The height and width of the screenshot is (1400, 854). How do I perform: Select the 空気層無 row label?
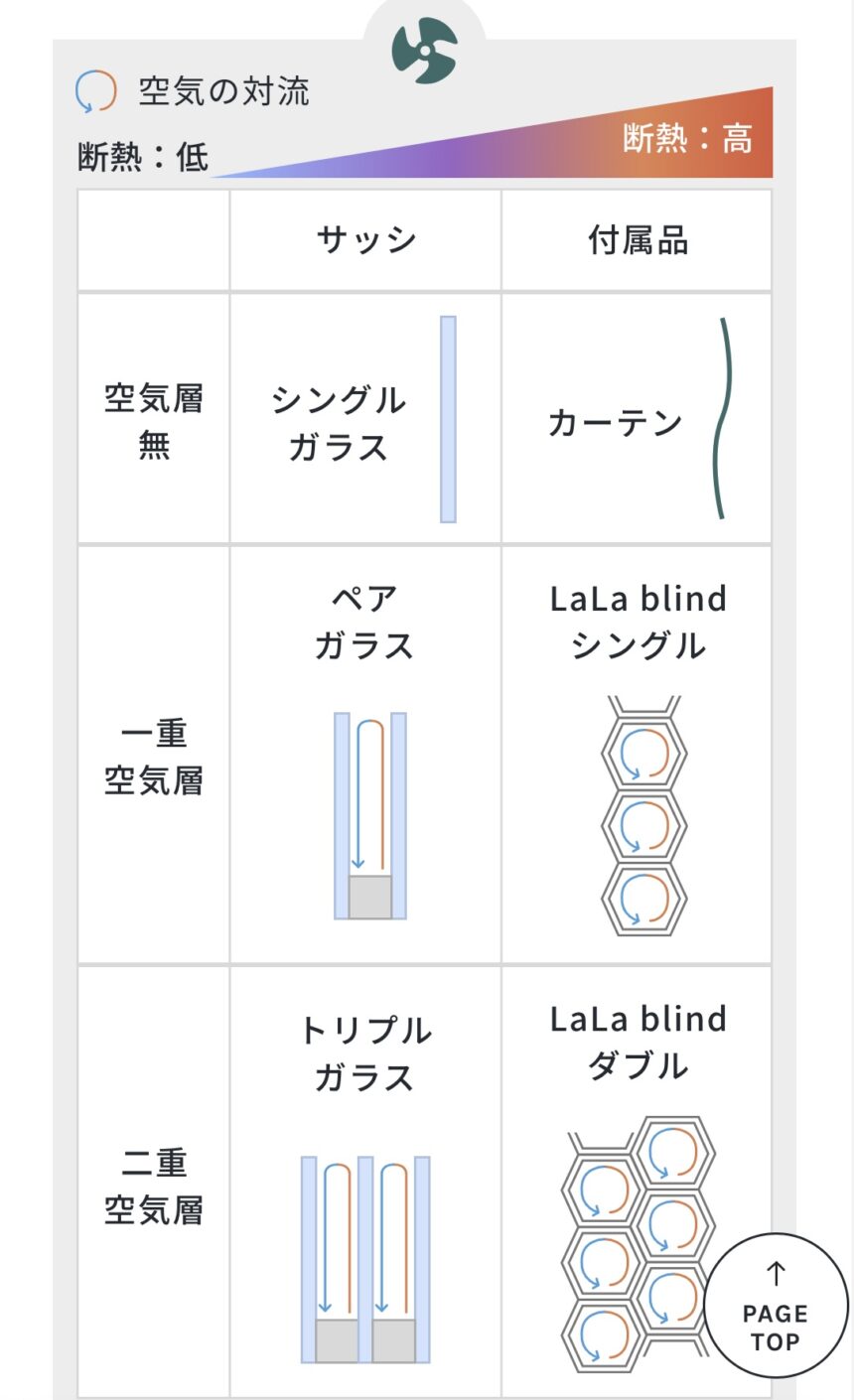(154, 421)
